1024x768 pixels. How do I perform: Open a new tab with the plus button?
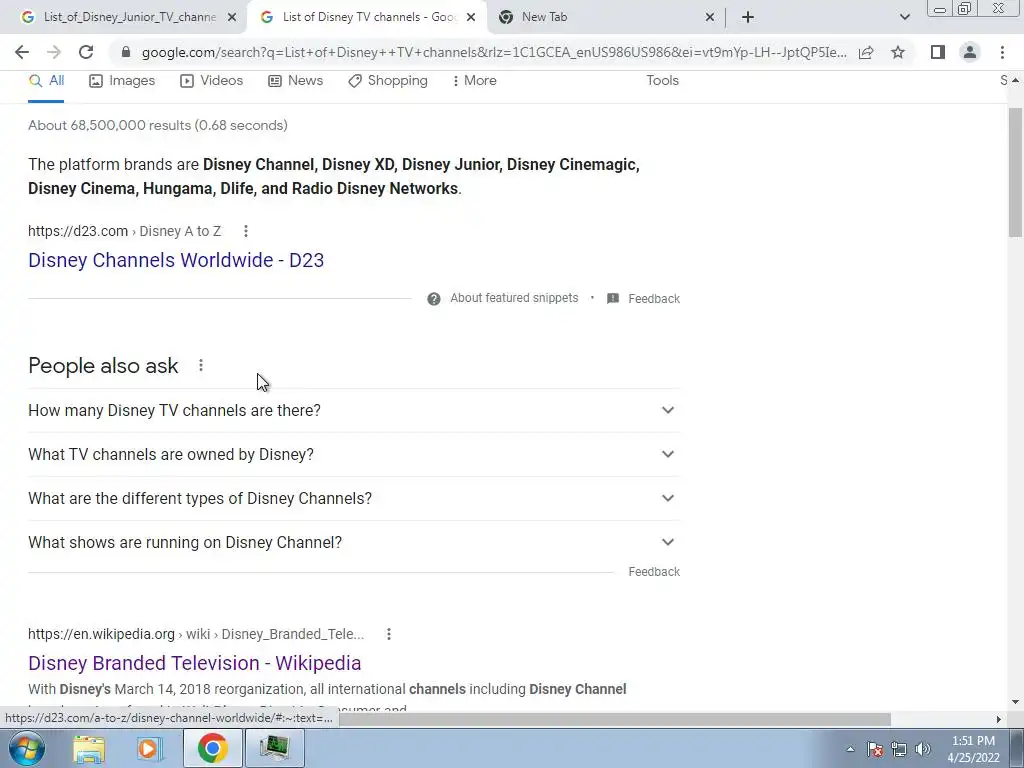(x=748, y=17)
